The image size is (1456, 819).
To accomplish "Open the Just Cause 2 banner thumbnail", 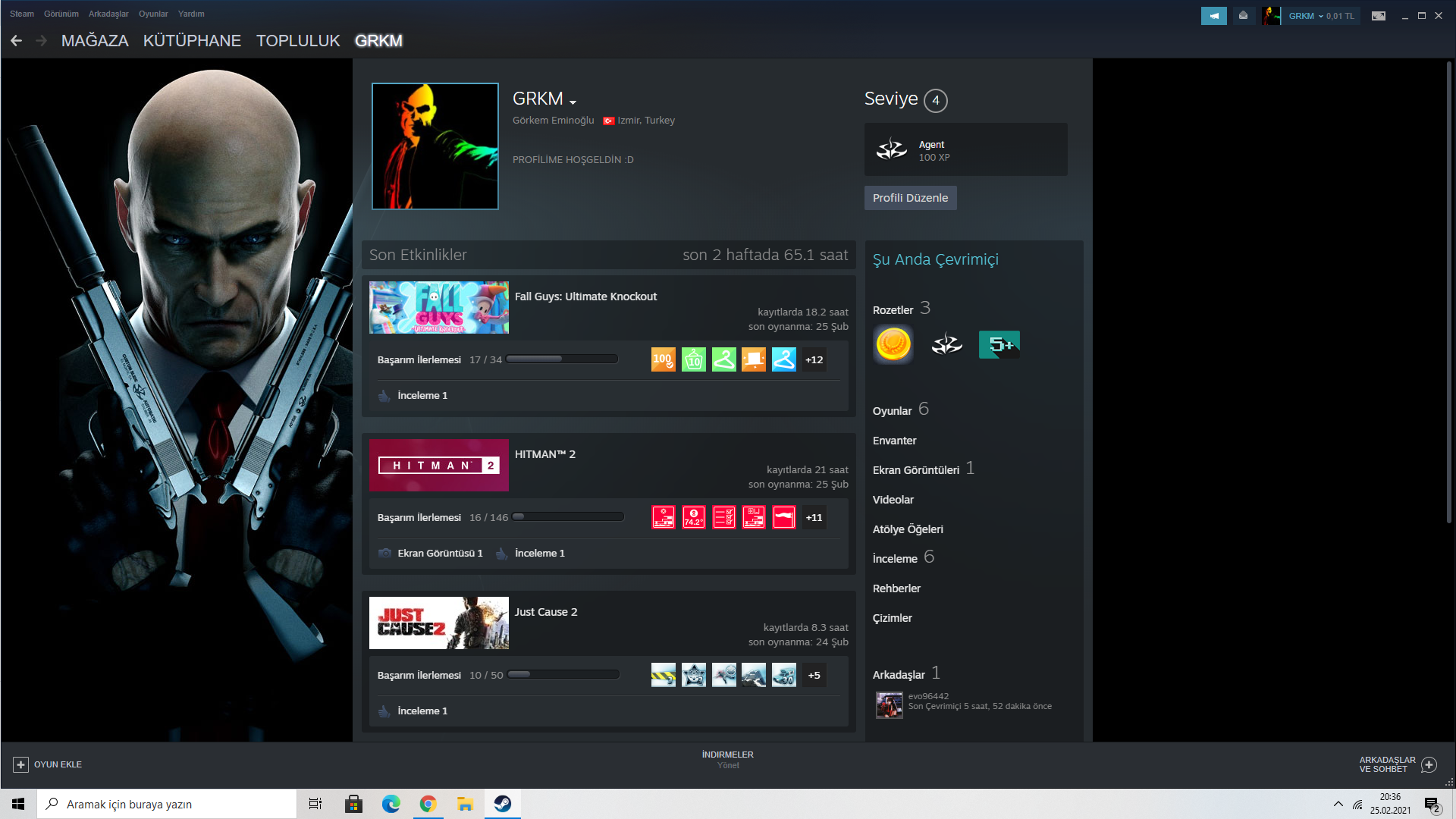I will 439,623.
